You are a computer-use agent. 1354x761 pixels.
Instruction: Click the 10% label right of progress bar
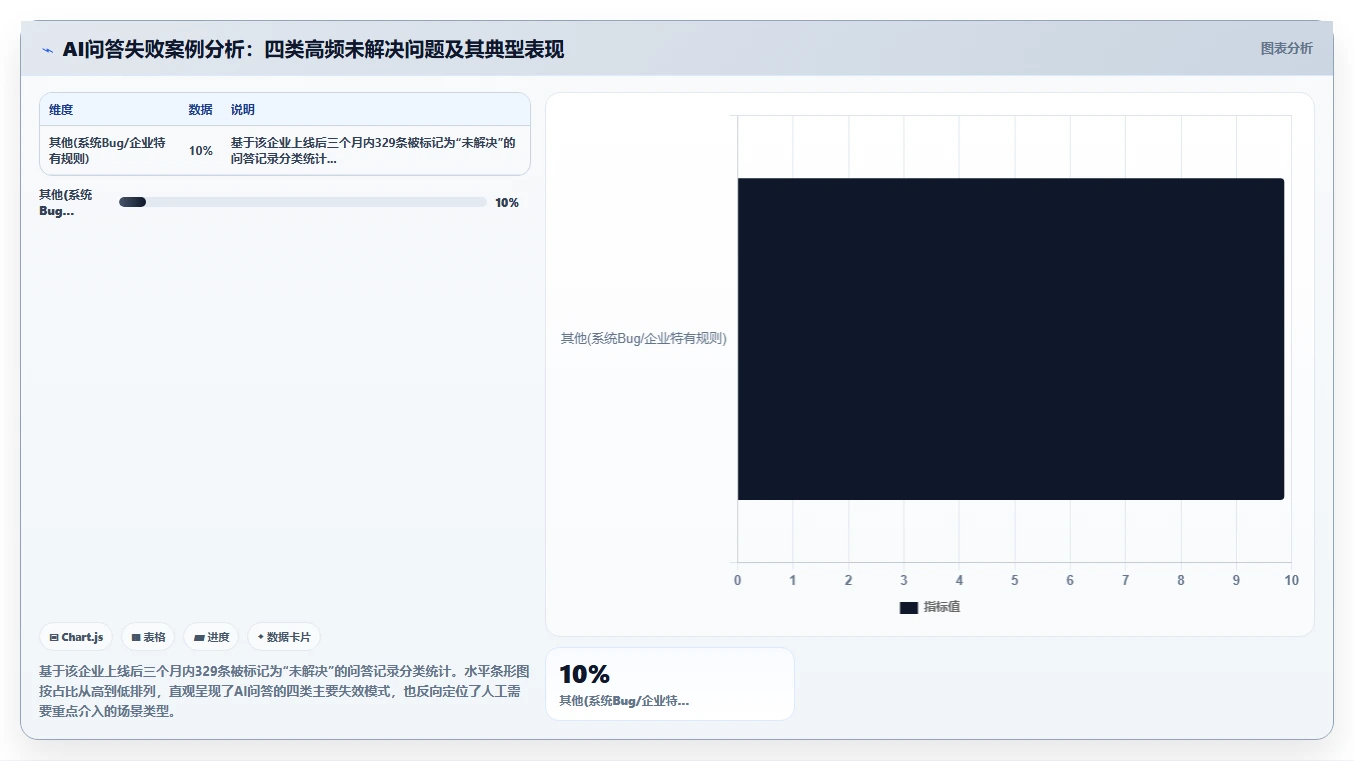pos(507,202)
